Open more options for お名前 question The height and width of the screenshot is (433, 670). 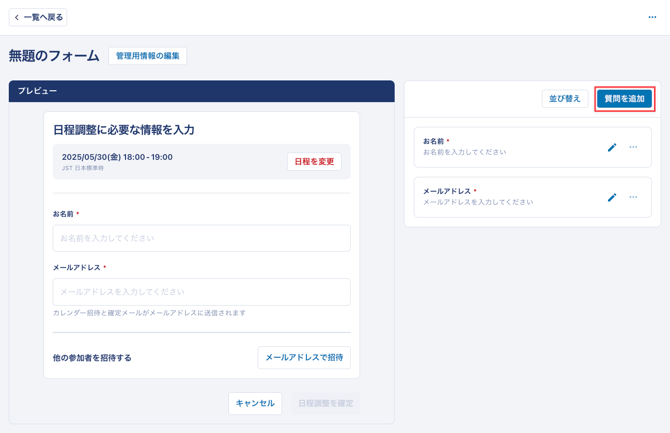pyautogui.click(x=633, y=147)
